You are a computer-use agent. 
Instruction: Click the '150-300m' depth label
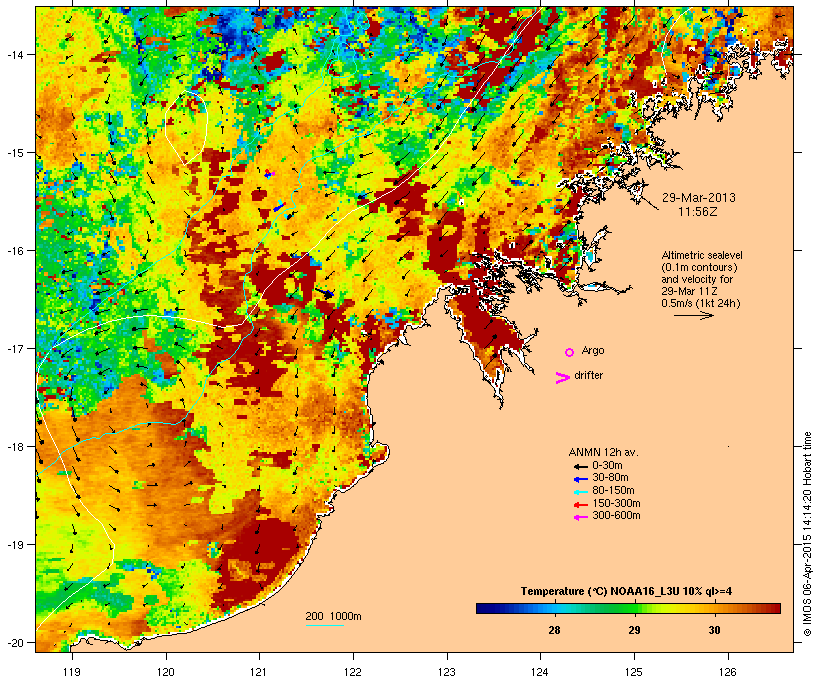tap(616, 503)
